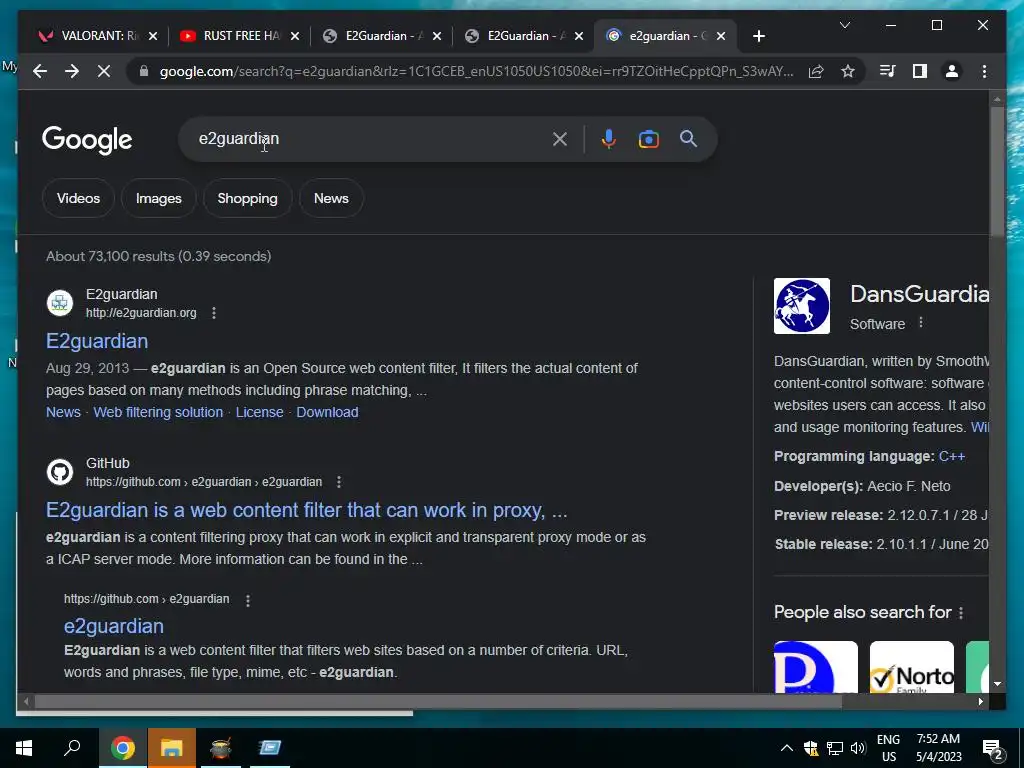Screen dimensions: 1024x768
Task: Filter results by Images
Action: [x=159, y=198]
